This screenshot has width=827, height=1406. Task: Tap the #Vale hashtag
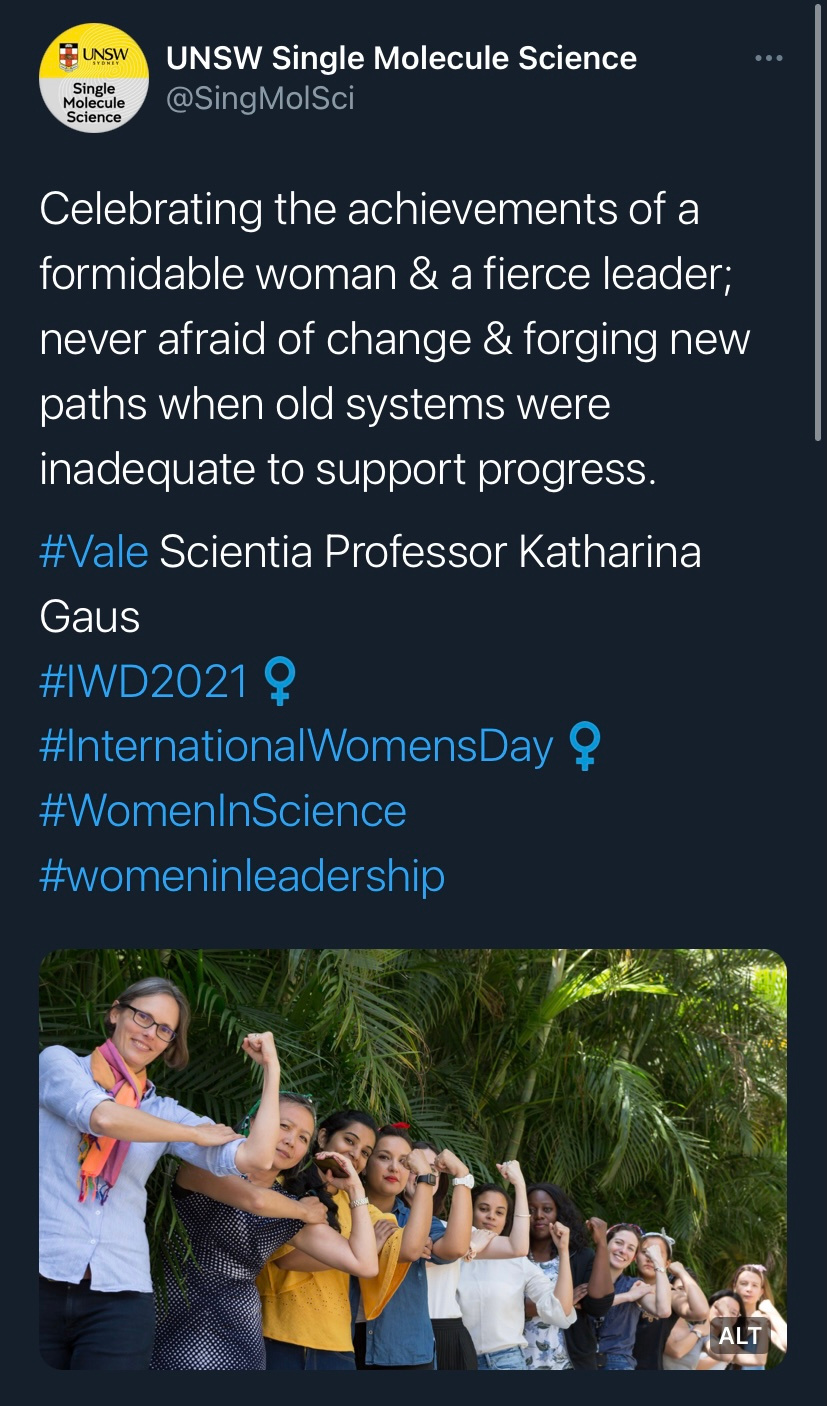94,551
